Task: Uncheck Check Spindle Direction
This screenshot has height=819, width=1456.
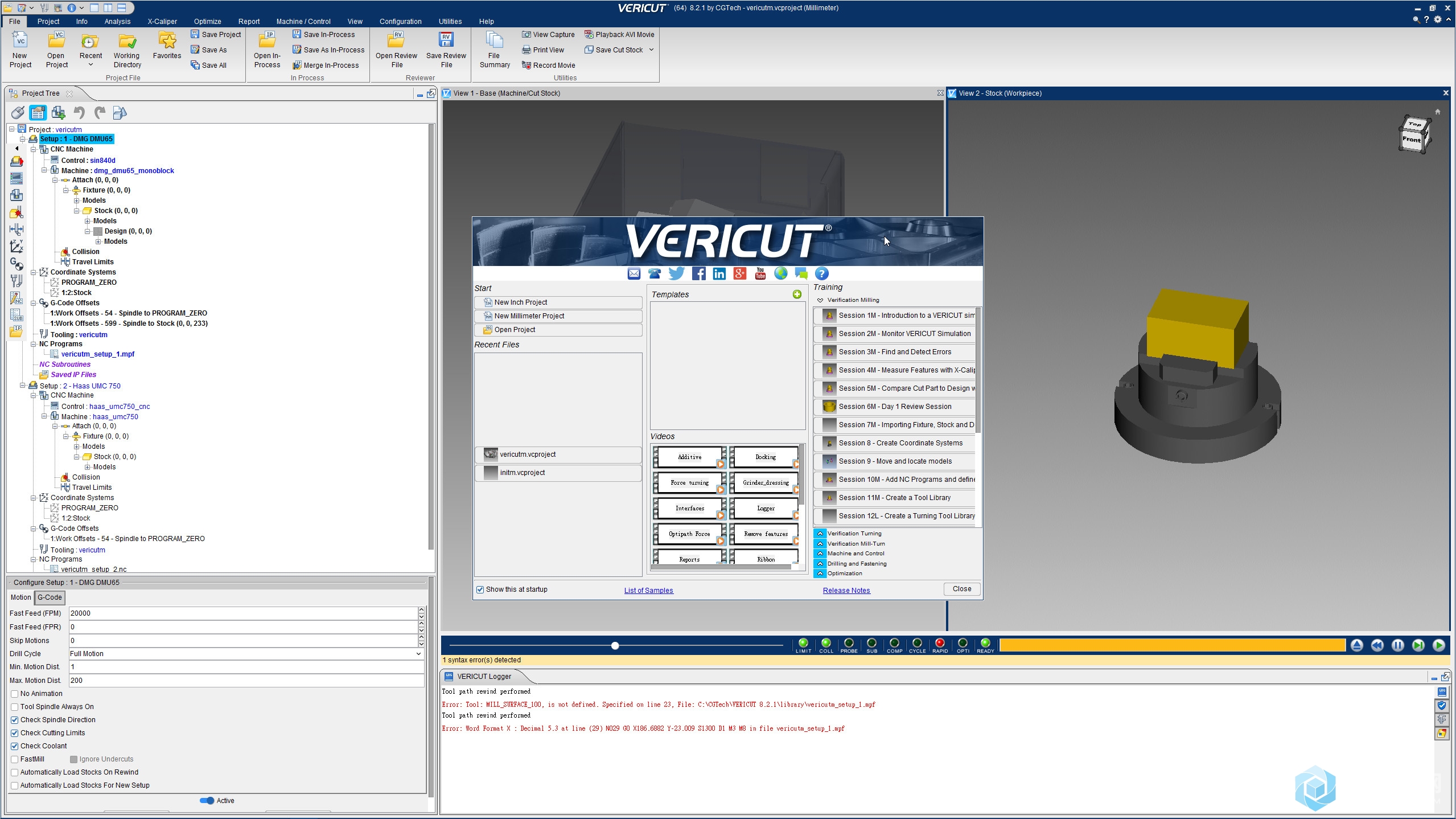Action: 15,720
